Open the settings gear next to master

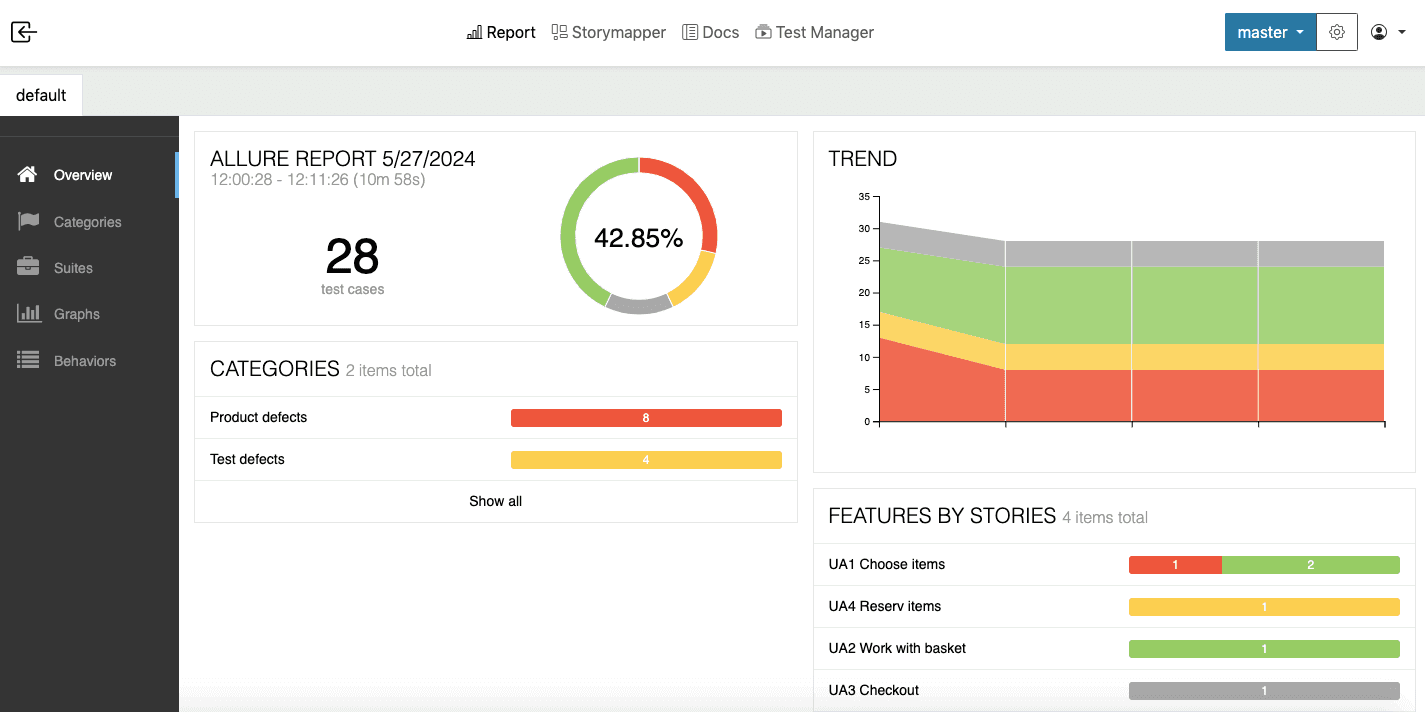[1337, 32]
